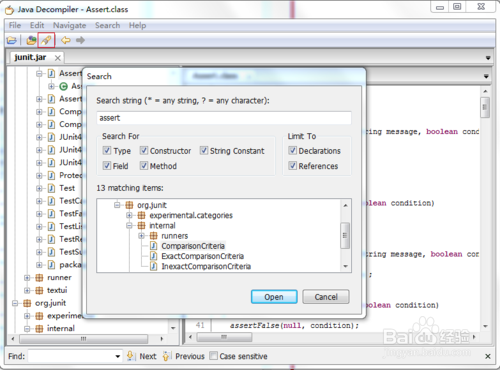Click the Search toolbar icon
This screenshot has width=500, height=370.
46,40
